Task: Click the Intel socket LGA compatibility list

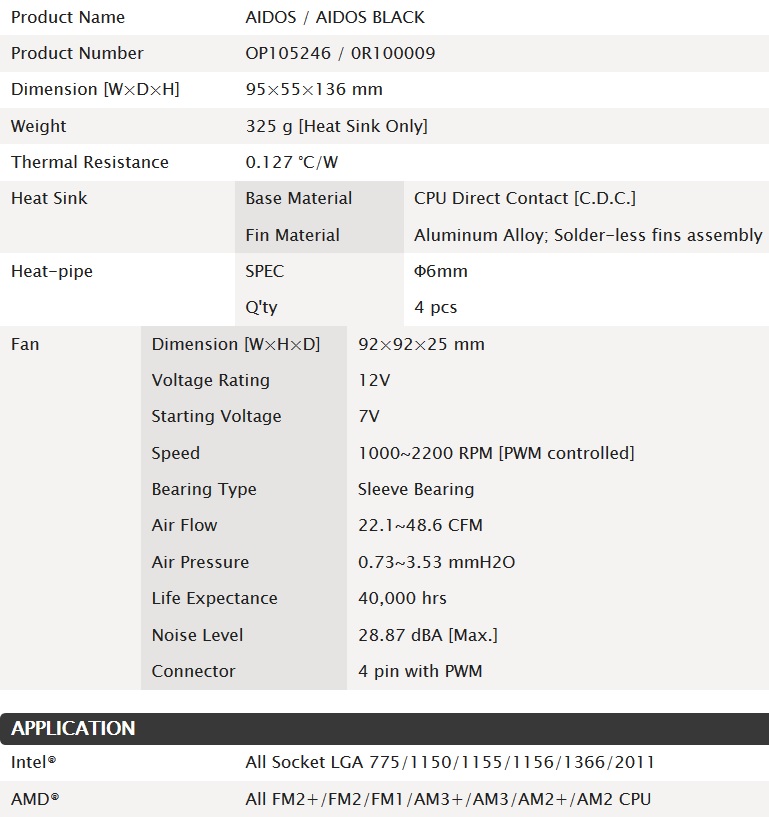Action: (x=450, y=762)
